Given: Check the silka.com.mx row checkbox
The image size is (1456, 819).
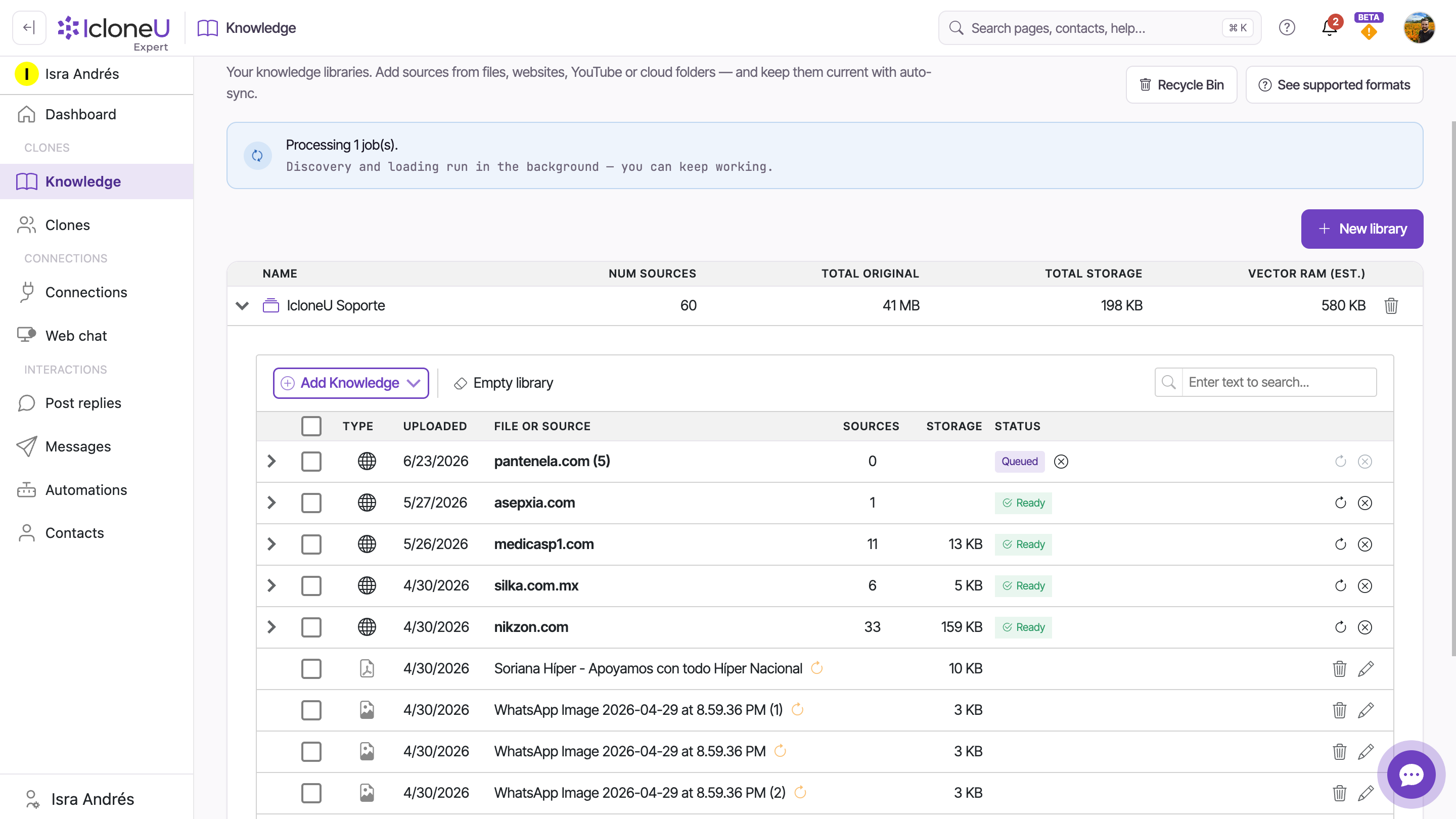Looking at the screenshot, I should [311, 585].
